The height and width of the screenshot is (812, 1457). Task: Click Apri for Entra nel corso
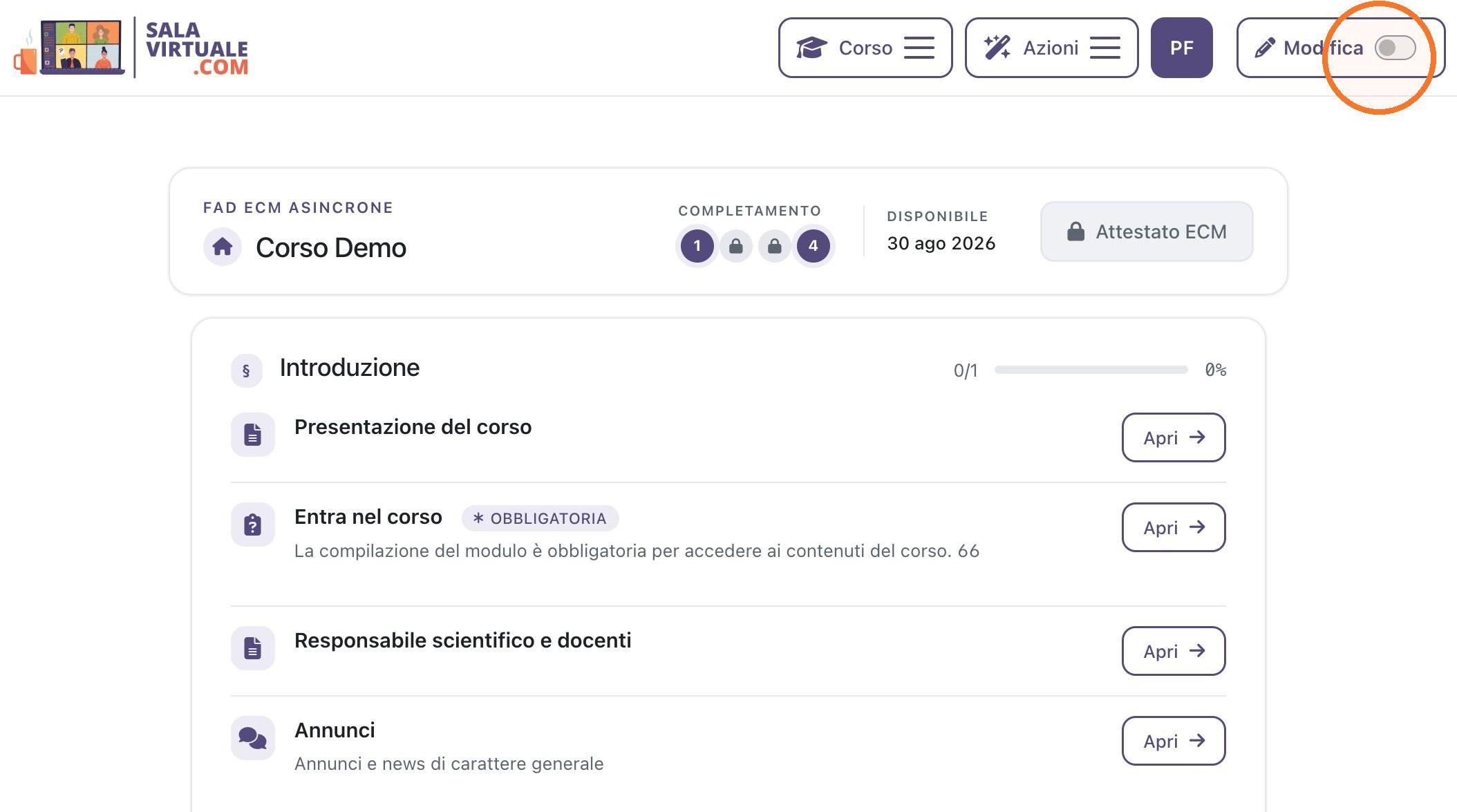tap(1174, 527)
